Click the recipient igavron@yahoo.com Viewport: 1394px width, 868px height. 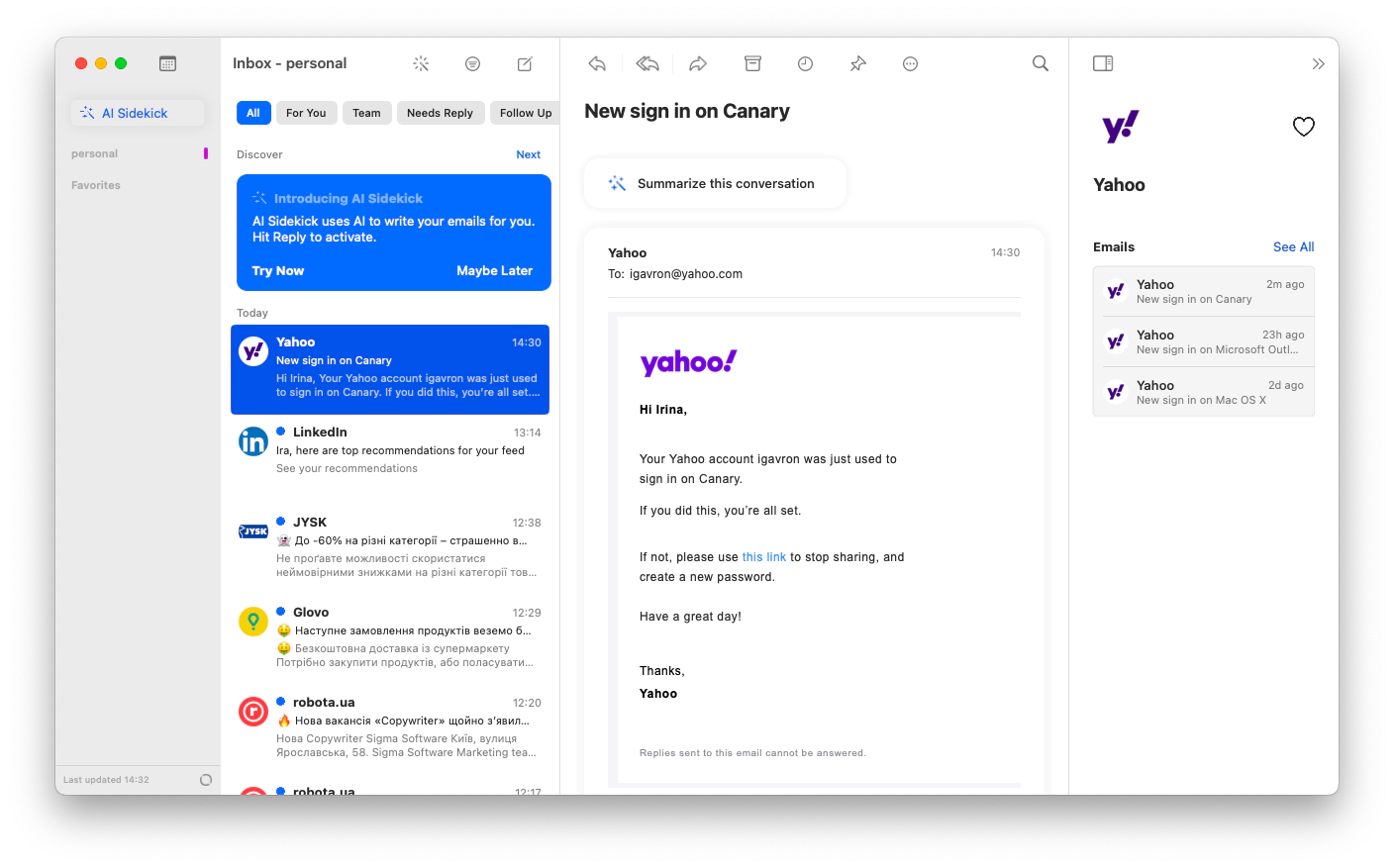click(686, 274)
